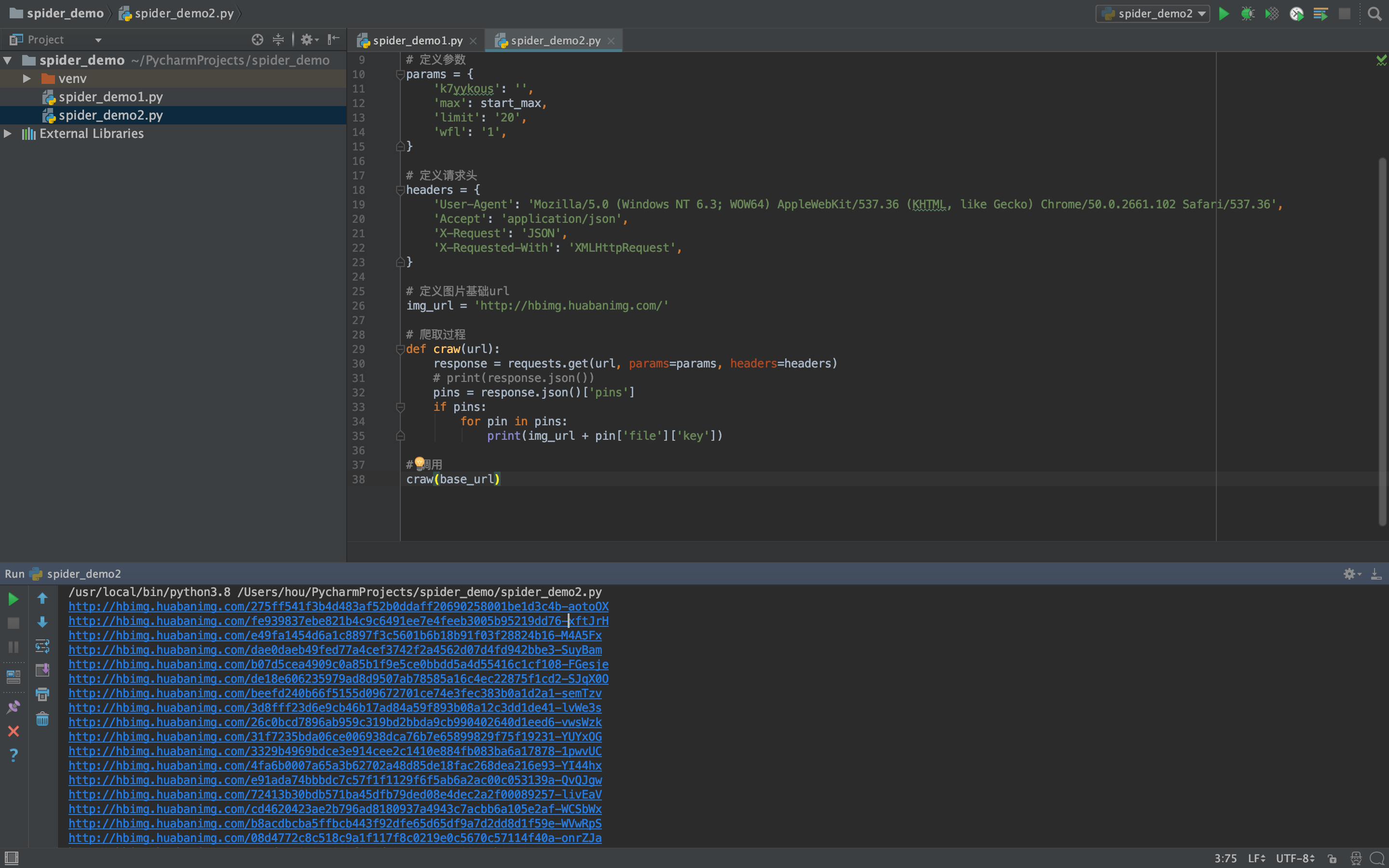Toggle the read-only lock icon in status bar
The width and height of the screenshot is (1389, 868).
click(1332, 858)
